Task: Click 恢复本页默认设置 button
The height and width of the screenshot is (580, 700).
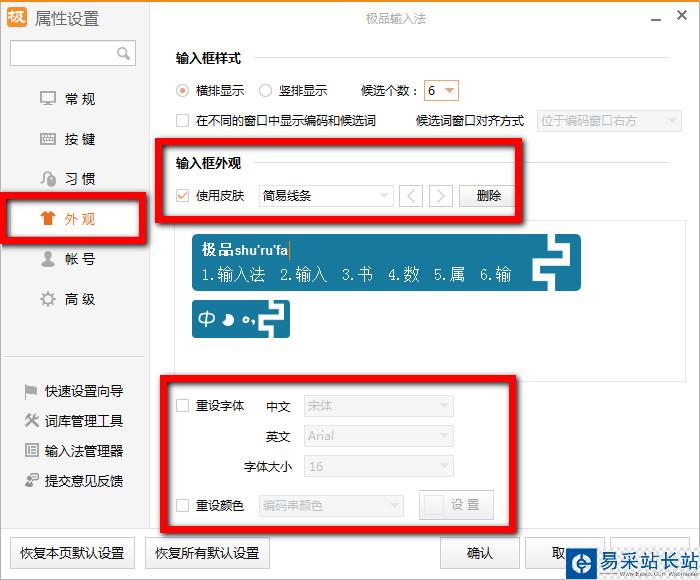Action: coord(72,553)
